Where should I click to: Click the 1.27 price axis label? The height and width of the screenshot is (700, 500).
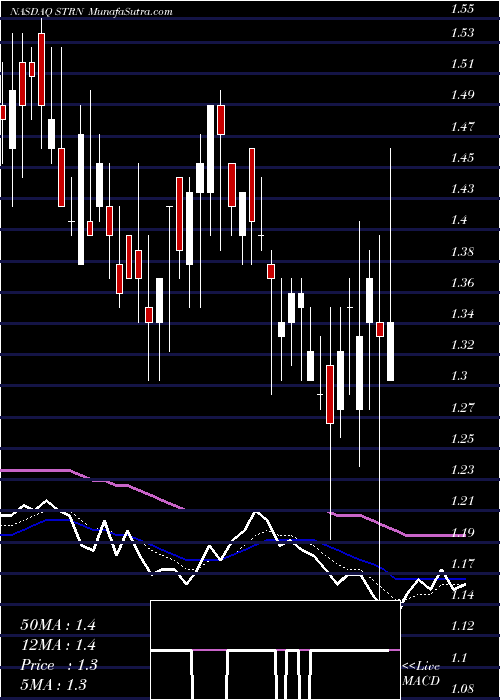click(462, 407)
